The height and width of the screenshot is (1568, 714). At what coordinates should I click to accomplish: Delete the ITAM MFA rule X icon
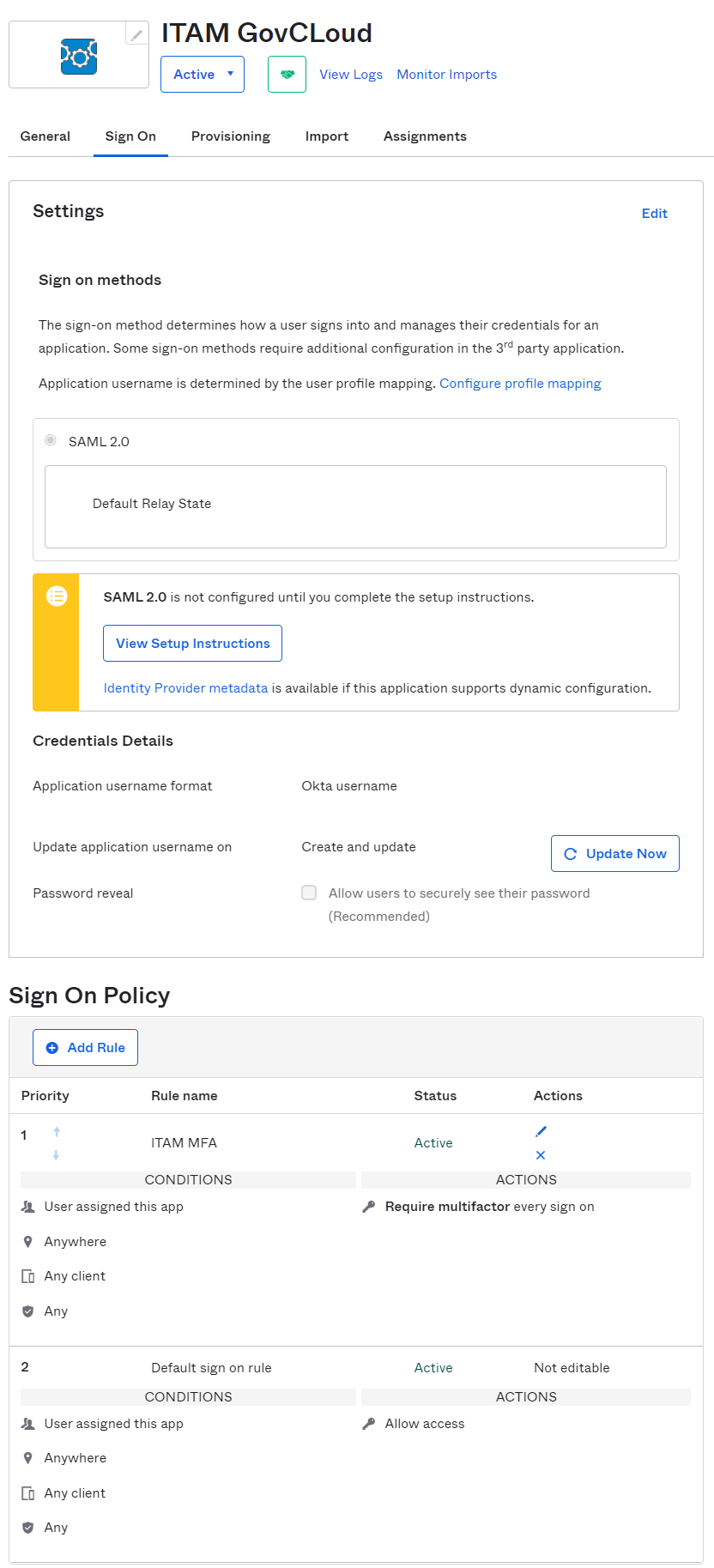tap(541, 1155)
